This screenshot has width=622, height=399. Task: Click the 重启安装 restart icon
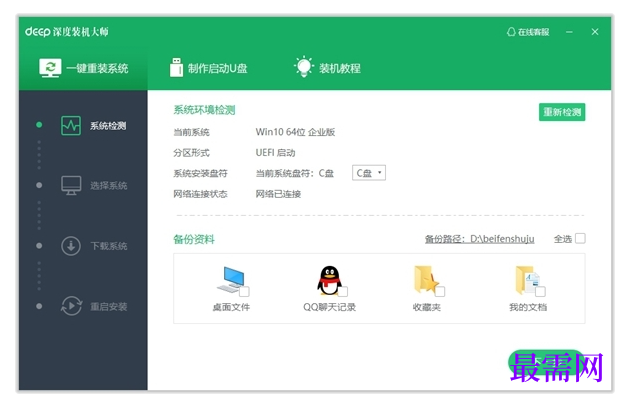pos(71,306)
